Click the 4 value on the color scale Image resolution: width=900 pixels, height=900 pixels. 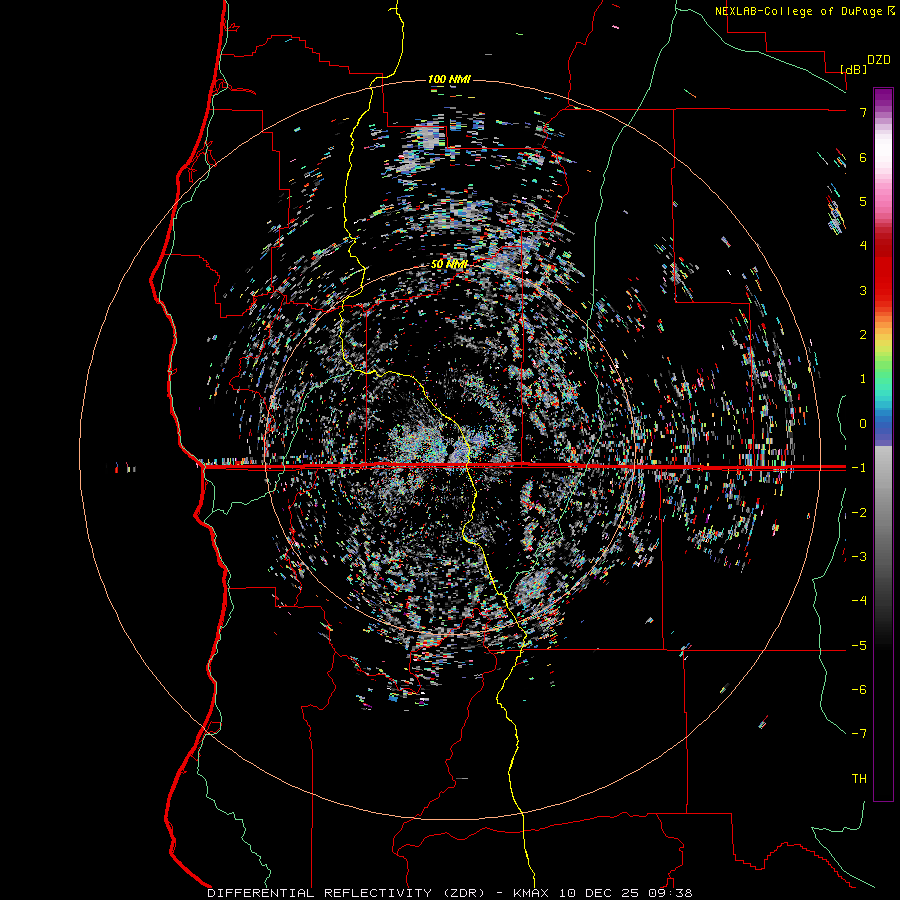863,246
